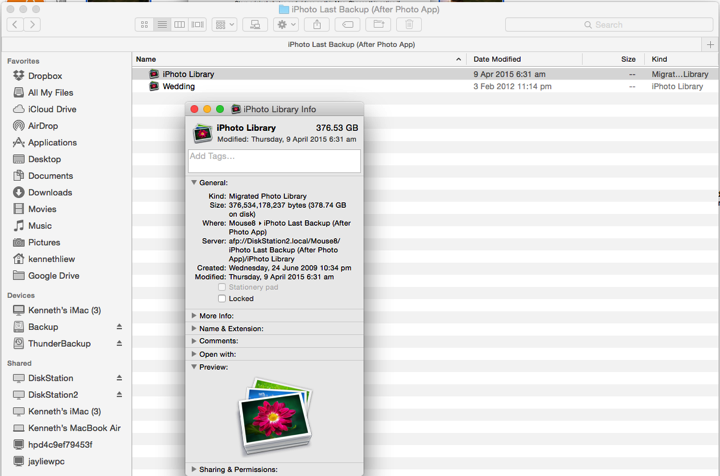Click the iPhoto Library preview image
The height and width of the screenshot is (476, 720).
tap(275, 416)
